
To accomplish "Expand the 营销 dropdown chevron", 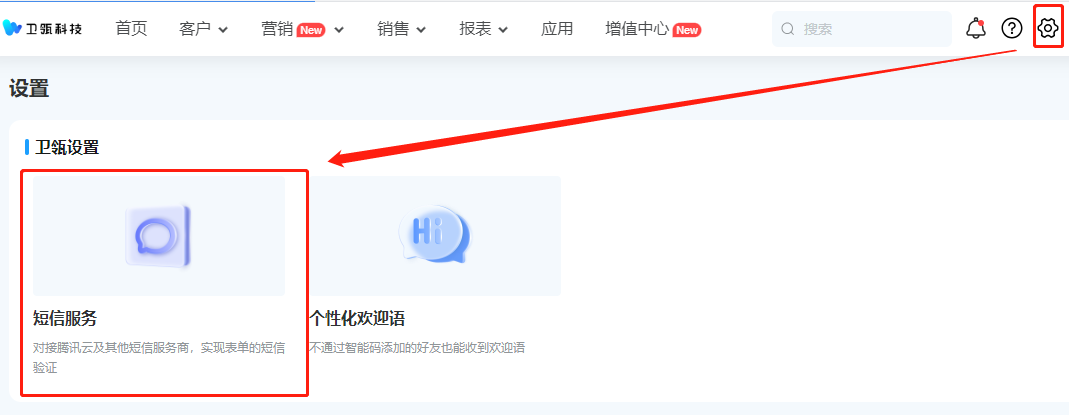I will 339,30.
